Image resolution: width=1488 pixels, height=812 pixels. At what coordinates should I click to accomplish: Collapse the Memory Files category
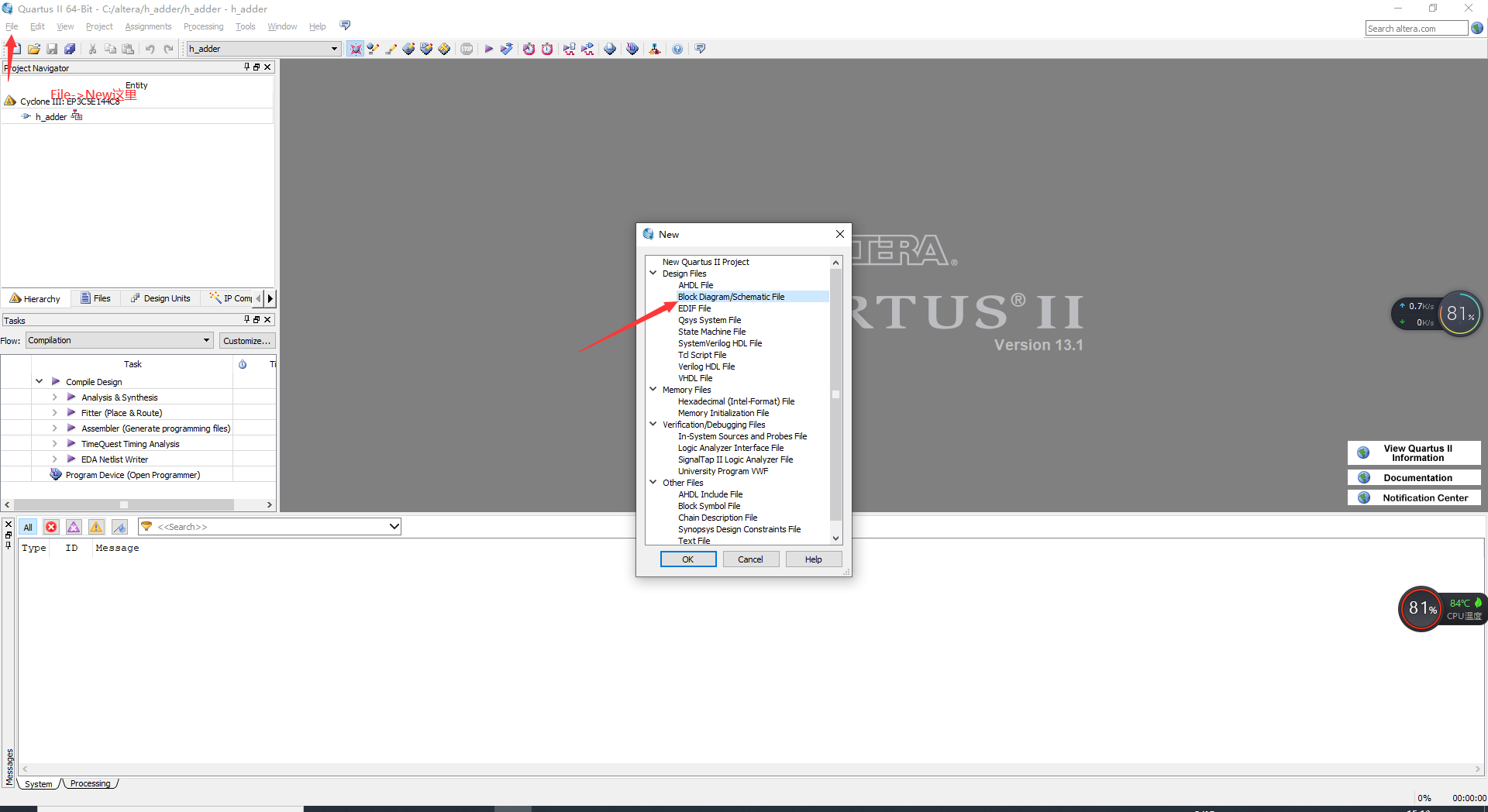[x=653, y=390]
